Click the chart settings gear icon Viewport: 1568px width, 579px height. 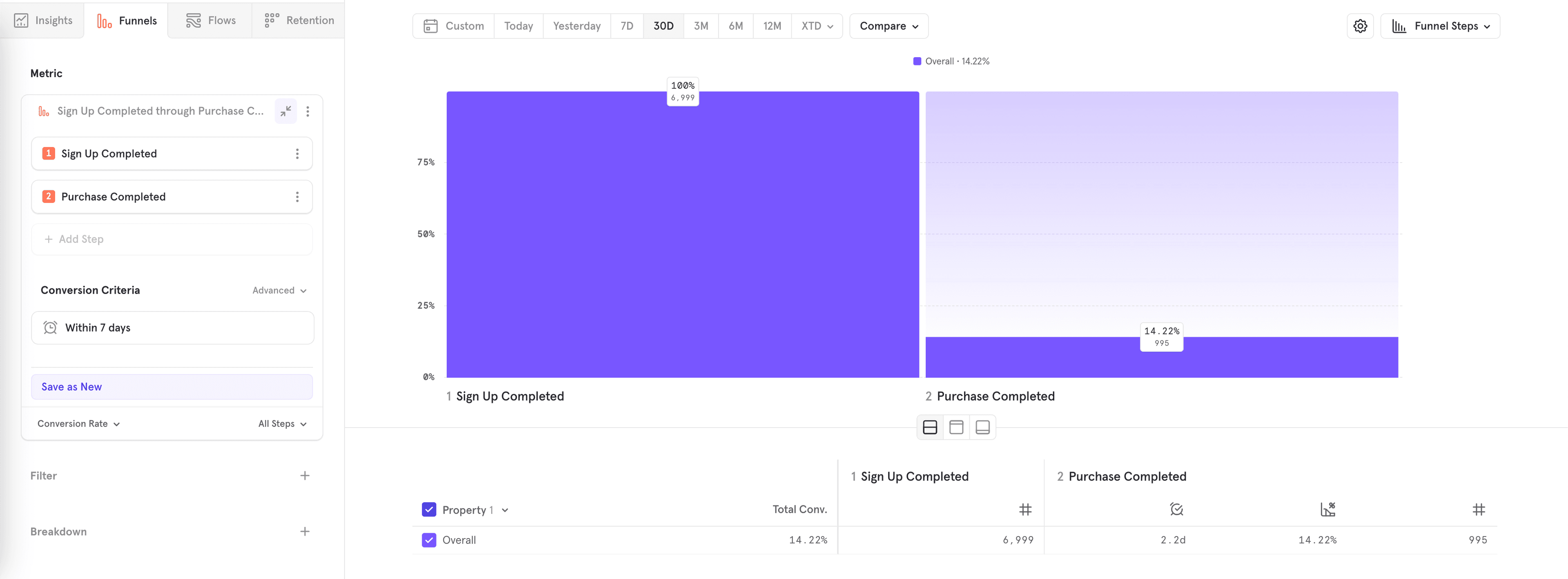click(x=1360, y=26)
